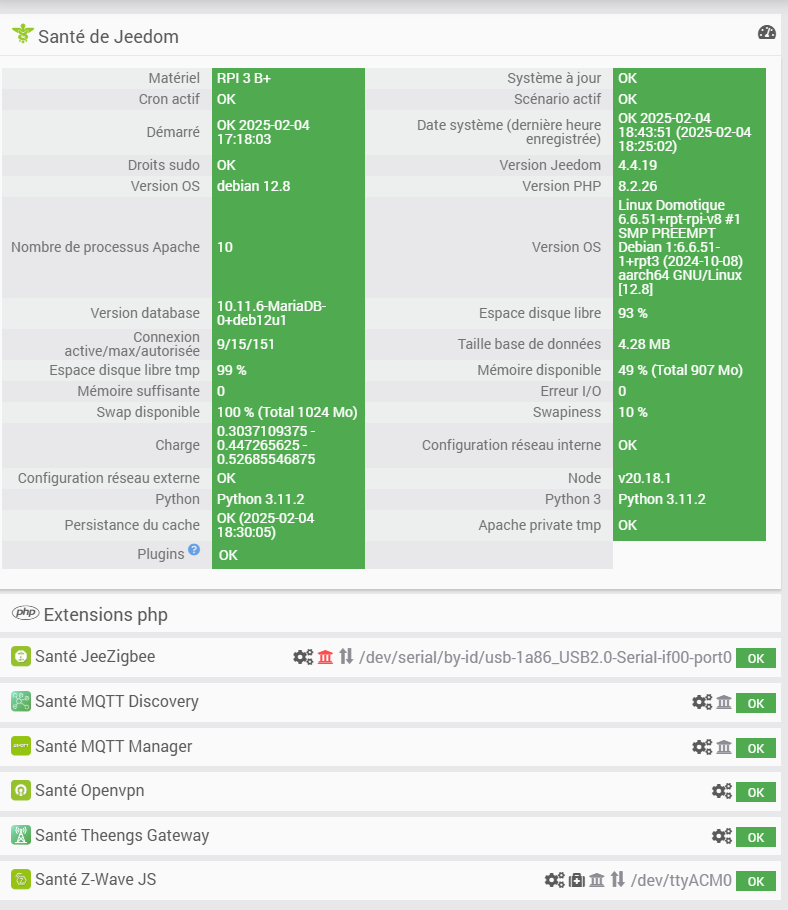788x910 pixels.
Task: Click the blue help icon beside Plugins
Action: [x=194, y=550]
